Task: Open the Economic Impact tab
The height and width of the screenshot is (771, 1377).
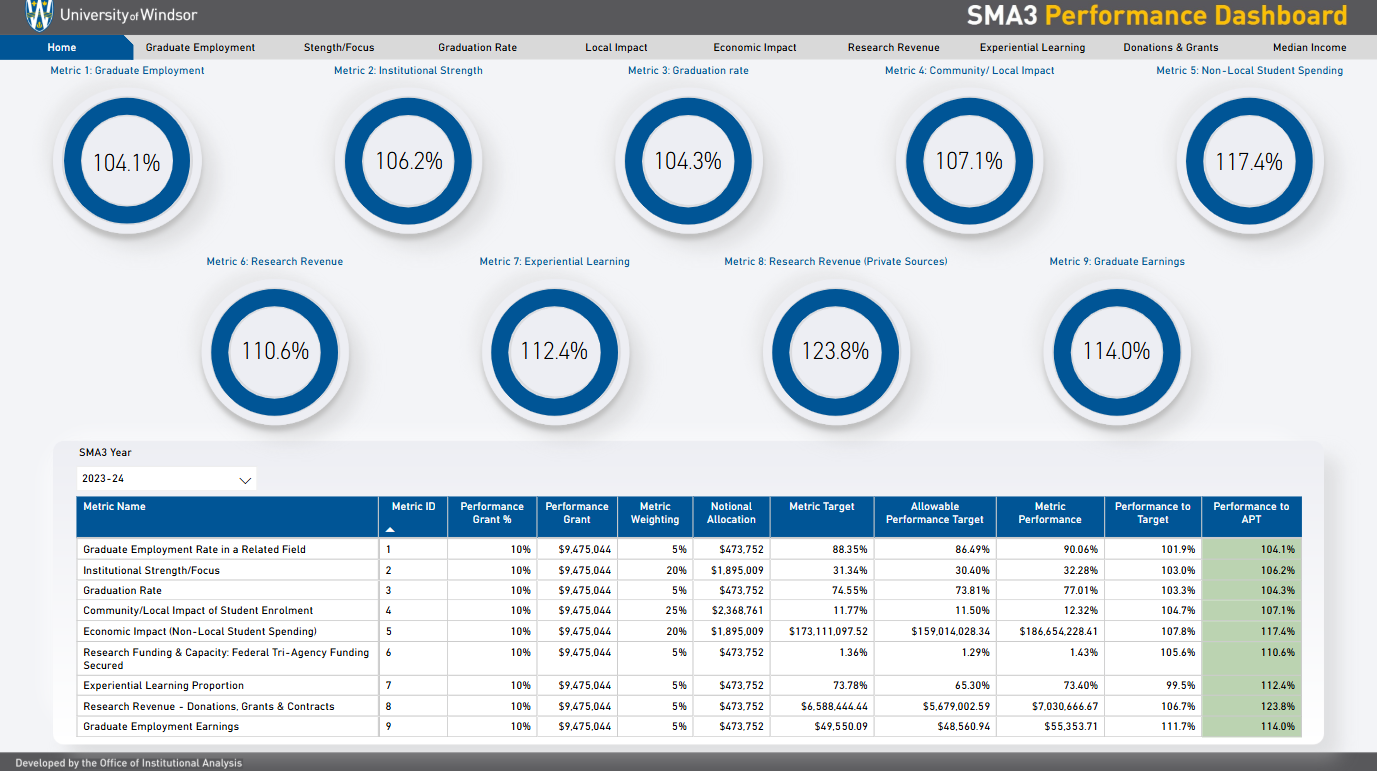Action: (x=756, y=46)
